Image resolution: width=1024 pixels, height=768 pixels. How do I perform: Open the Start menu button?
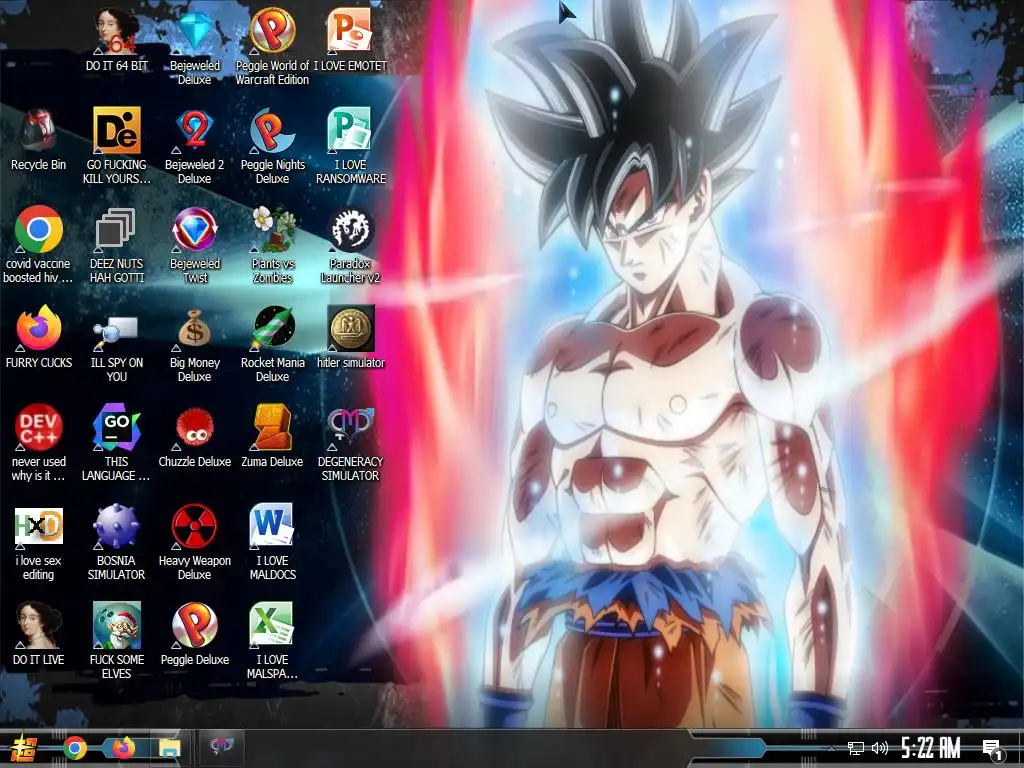(24, 748)
